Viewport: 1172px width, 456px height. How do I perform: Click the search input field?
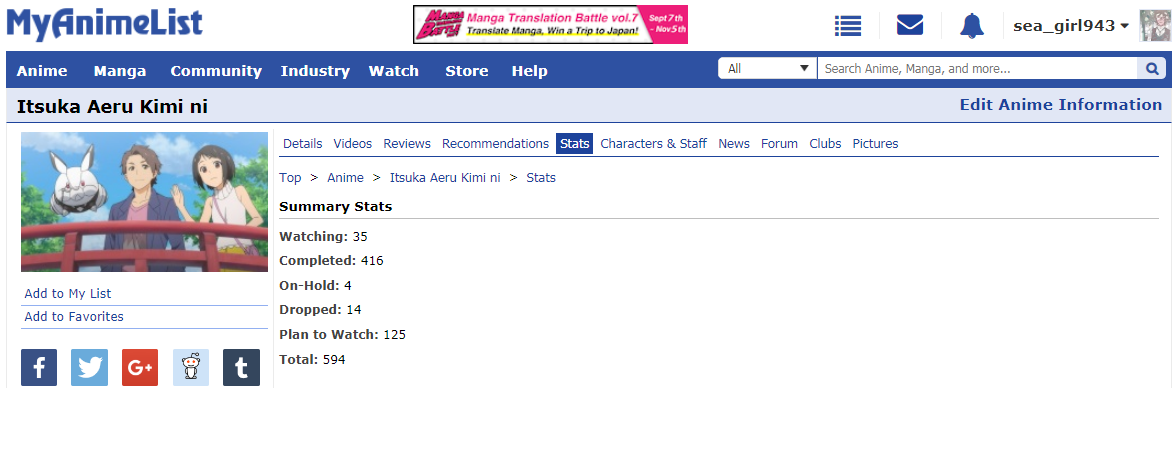978,69
